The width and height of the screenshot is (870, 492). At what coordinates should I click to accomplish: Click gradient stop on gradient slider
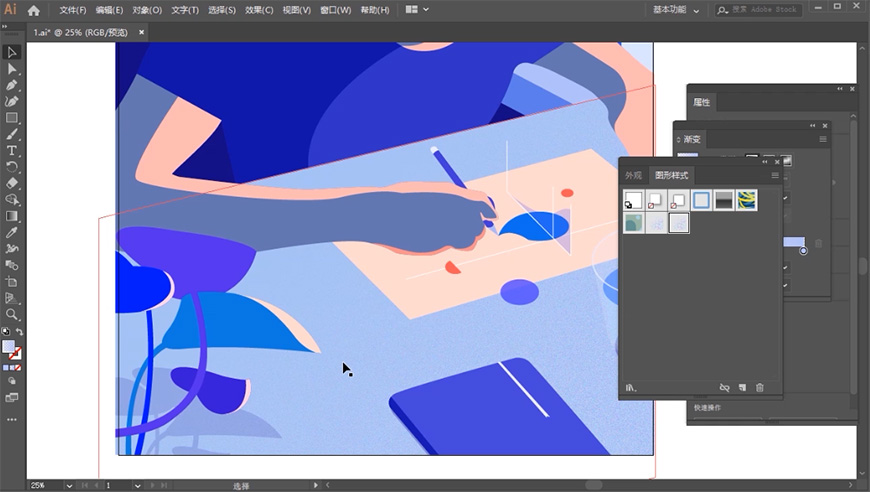803,251
